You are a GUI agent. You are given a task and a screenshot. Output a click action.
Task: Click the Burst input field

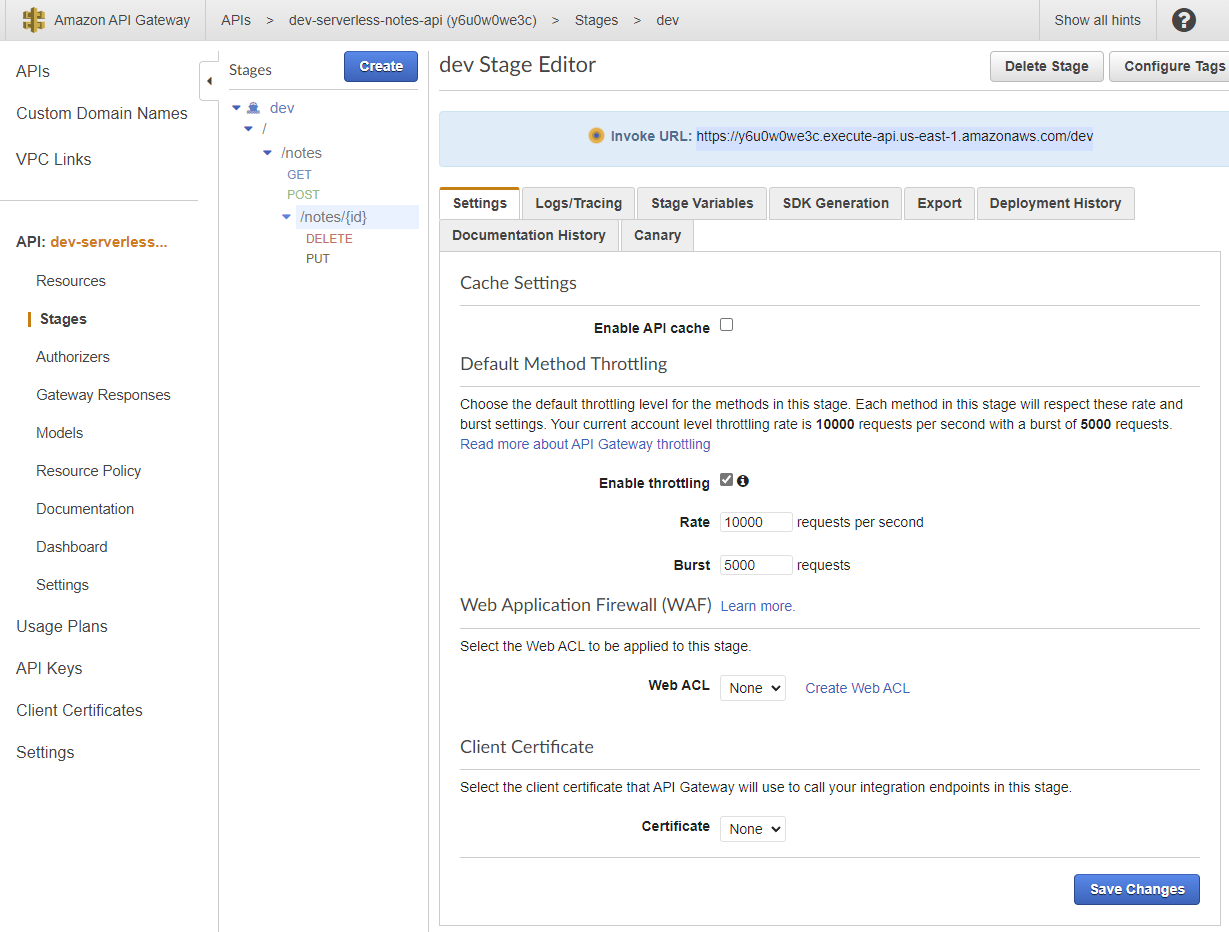(x=756, y=565)
